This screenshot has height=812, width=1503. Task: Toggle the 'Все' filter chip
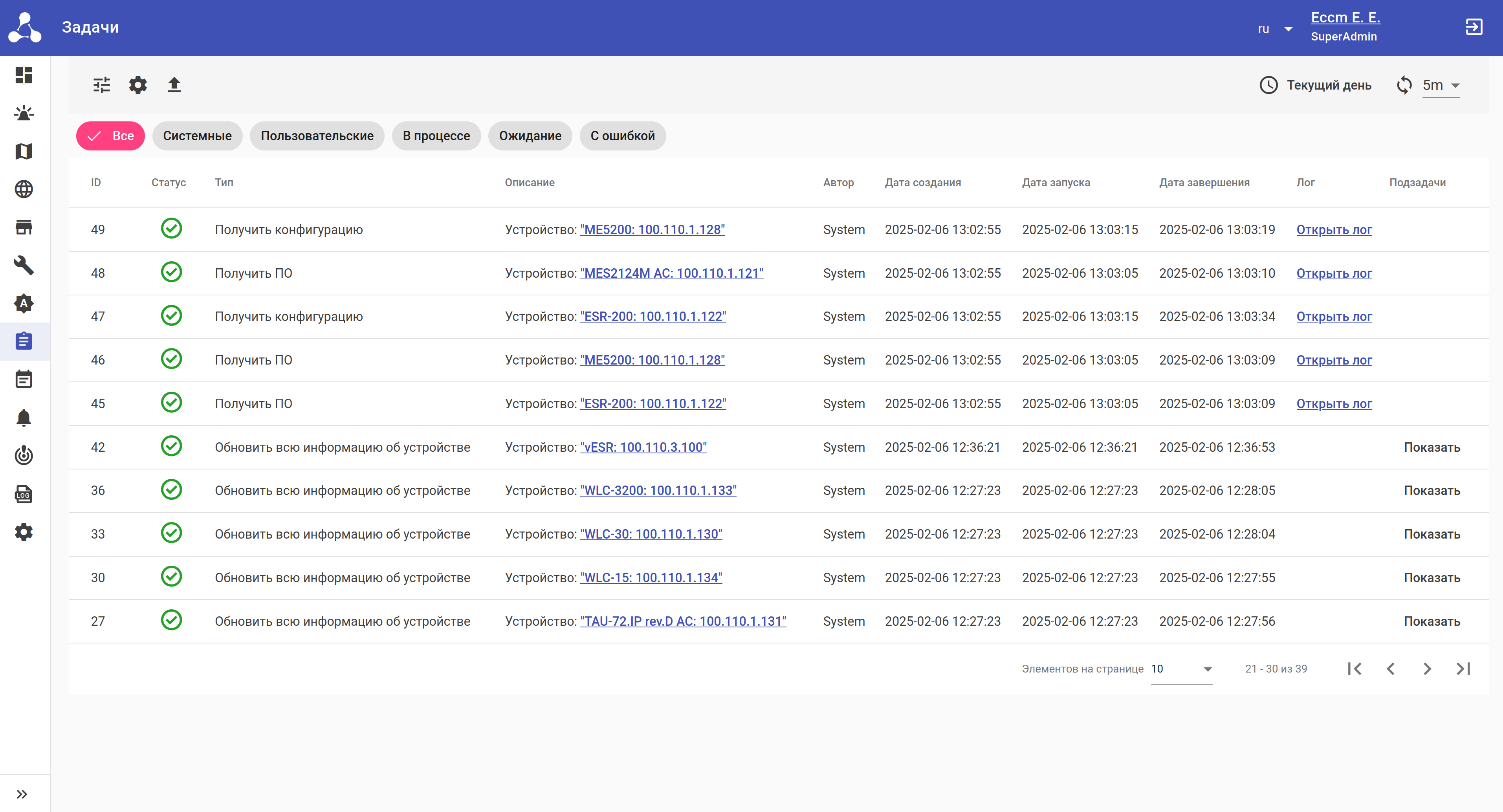pyautogui.click(x=110, y=136)
